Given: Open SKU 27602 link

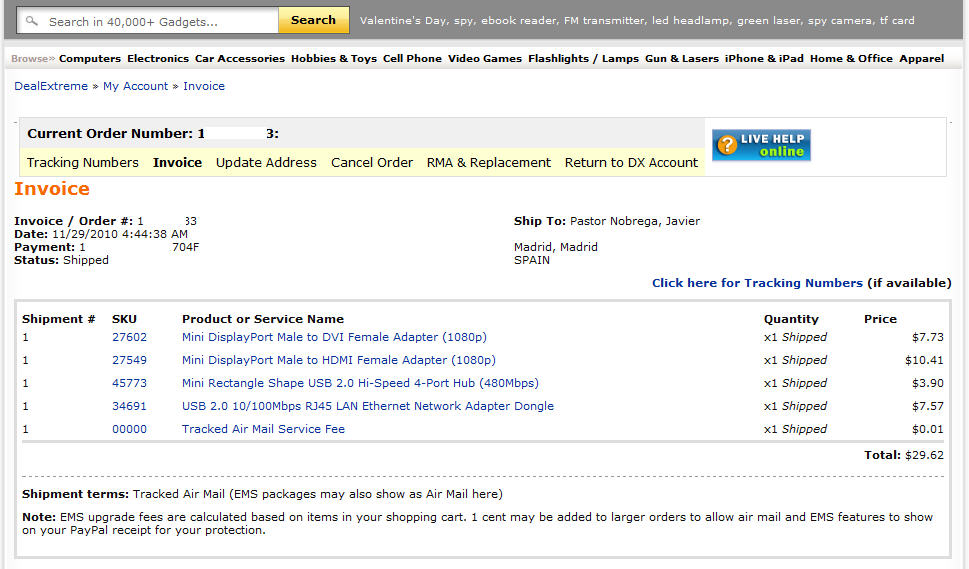Looking at the screenshot, I should tap(129, 337).
